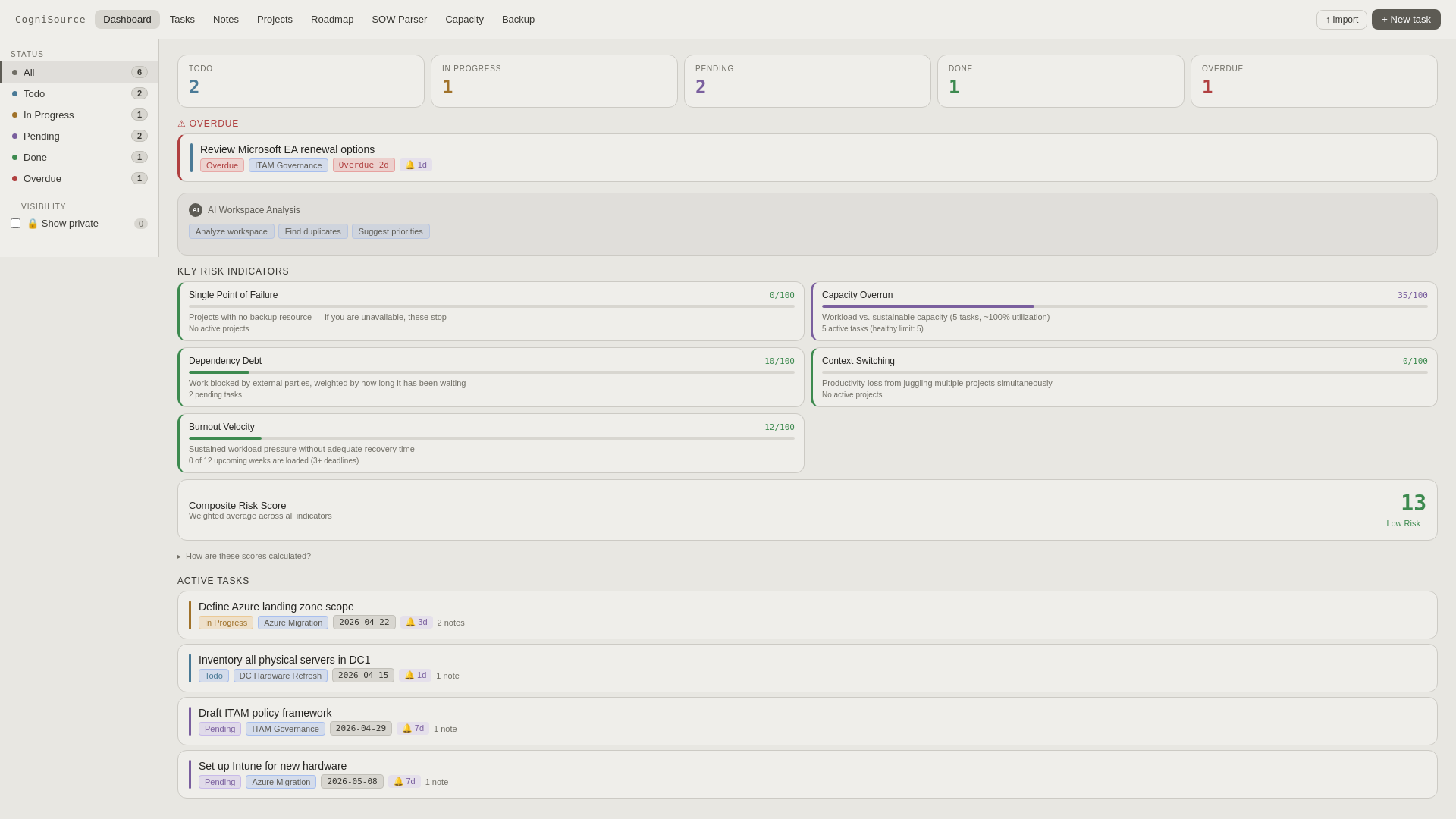Click the lock icon beside Show private
The height and width of the screenshot is (819, 1456).
(x=33, y=224)
